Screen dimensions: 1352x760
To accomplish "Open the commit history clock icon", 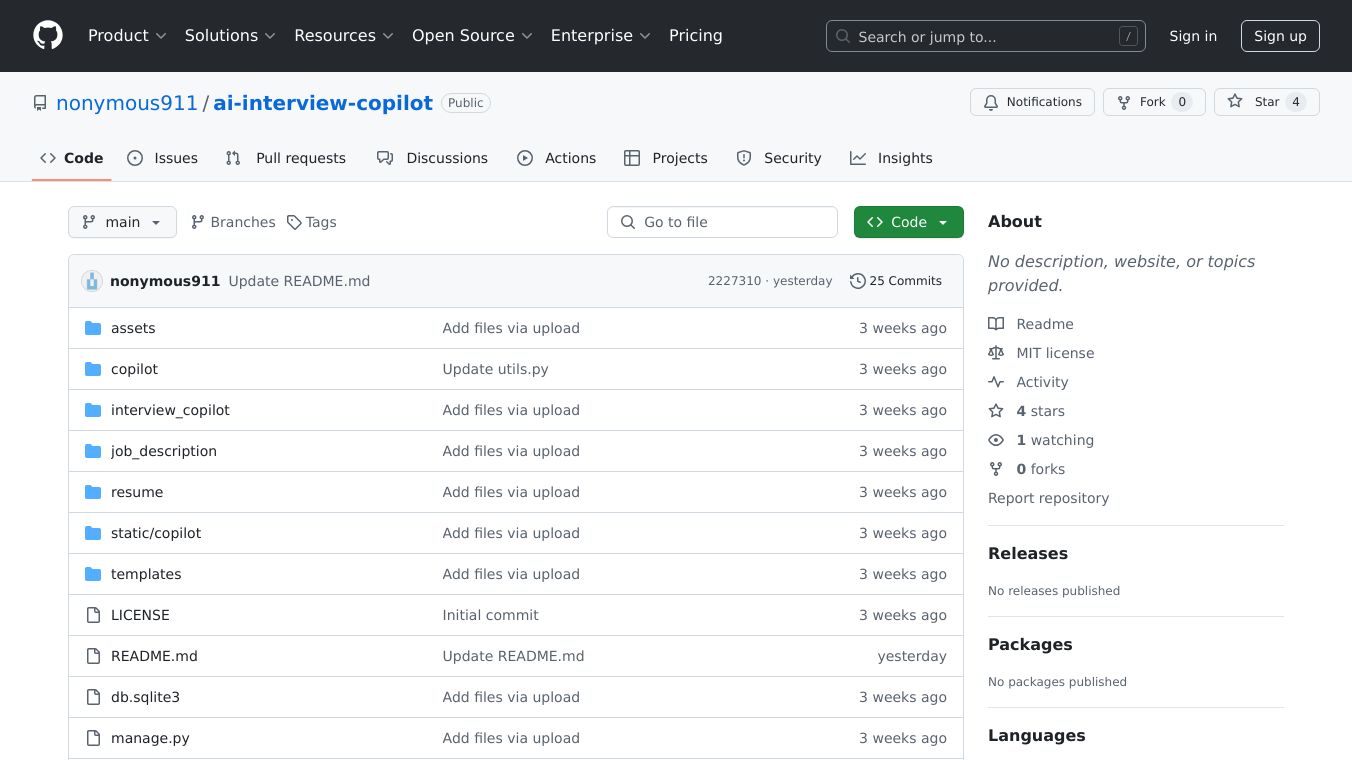I will 857,281.
